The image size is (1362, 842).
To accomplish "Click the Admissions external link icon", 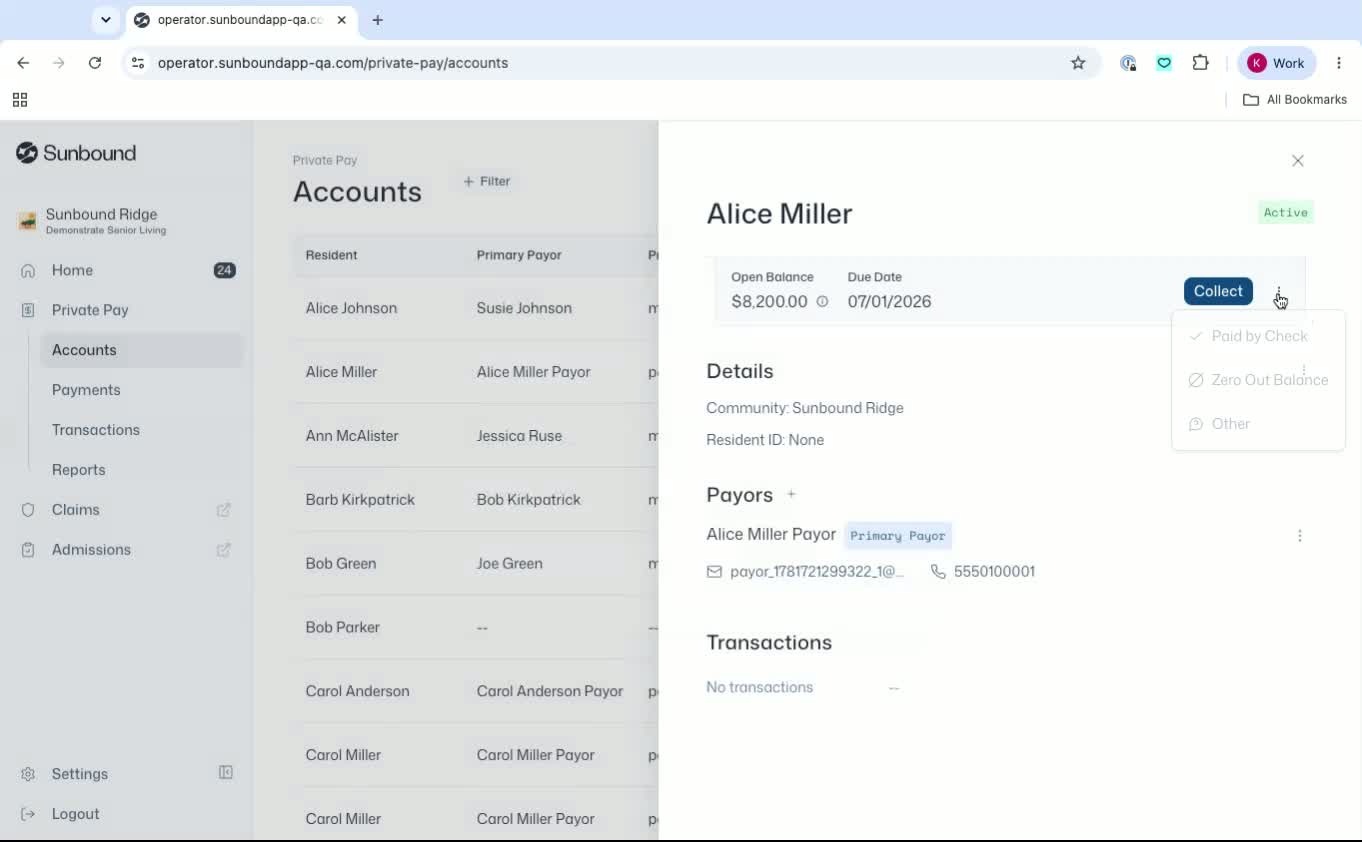I will coord(224,550).
